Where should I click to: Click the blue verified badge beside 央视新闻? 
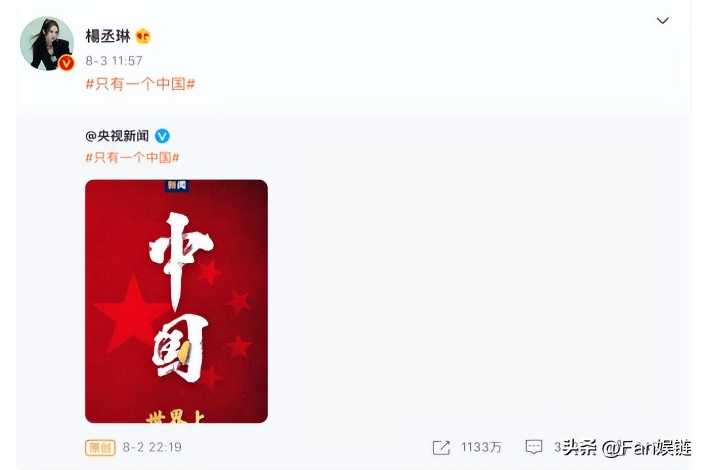click(x=162, y=136)
